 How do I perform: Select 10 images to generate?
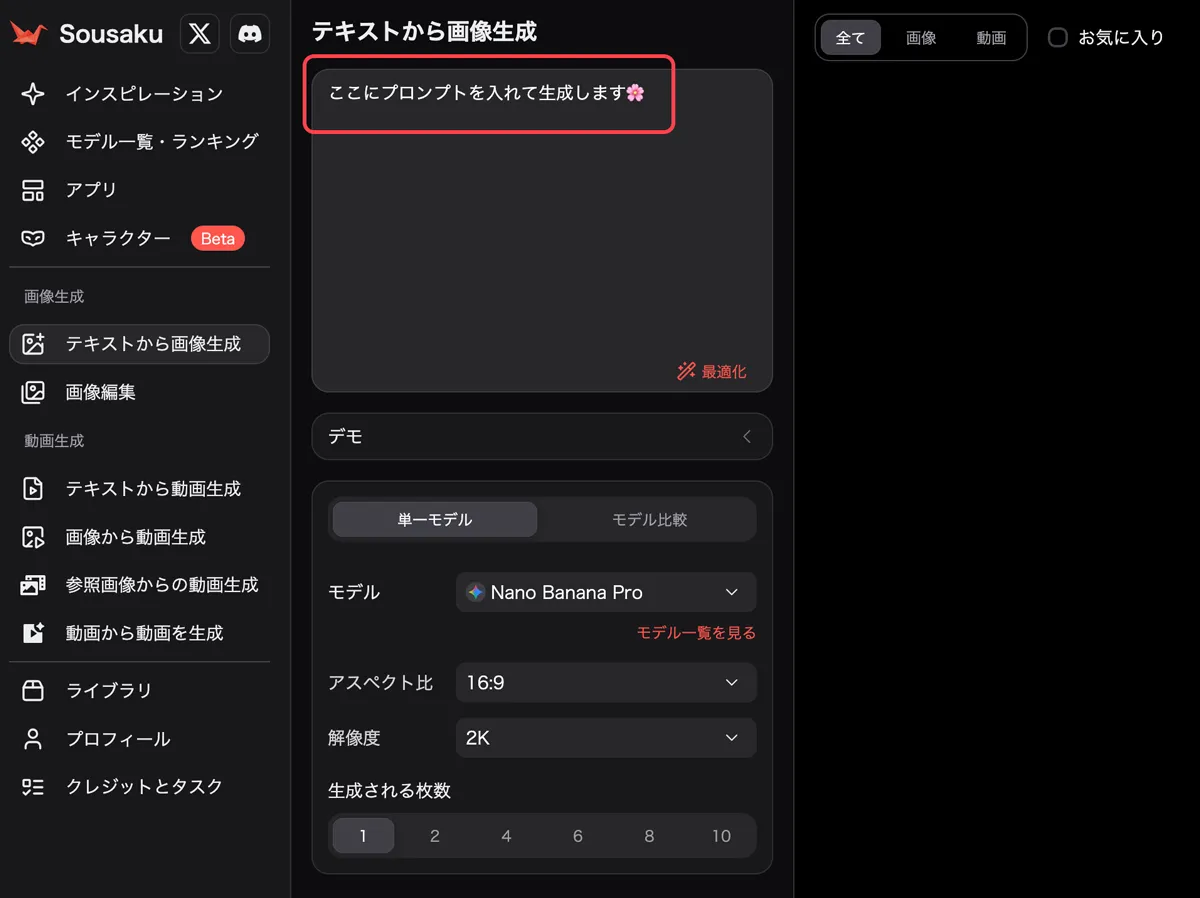point(721,836)
